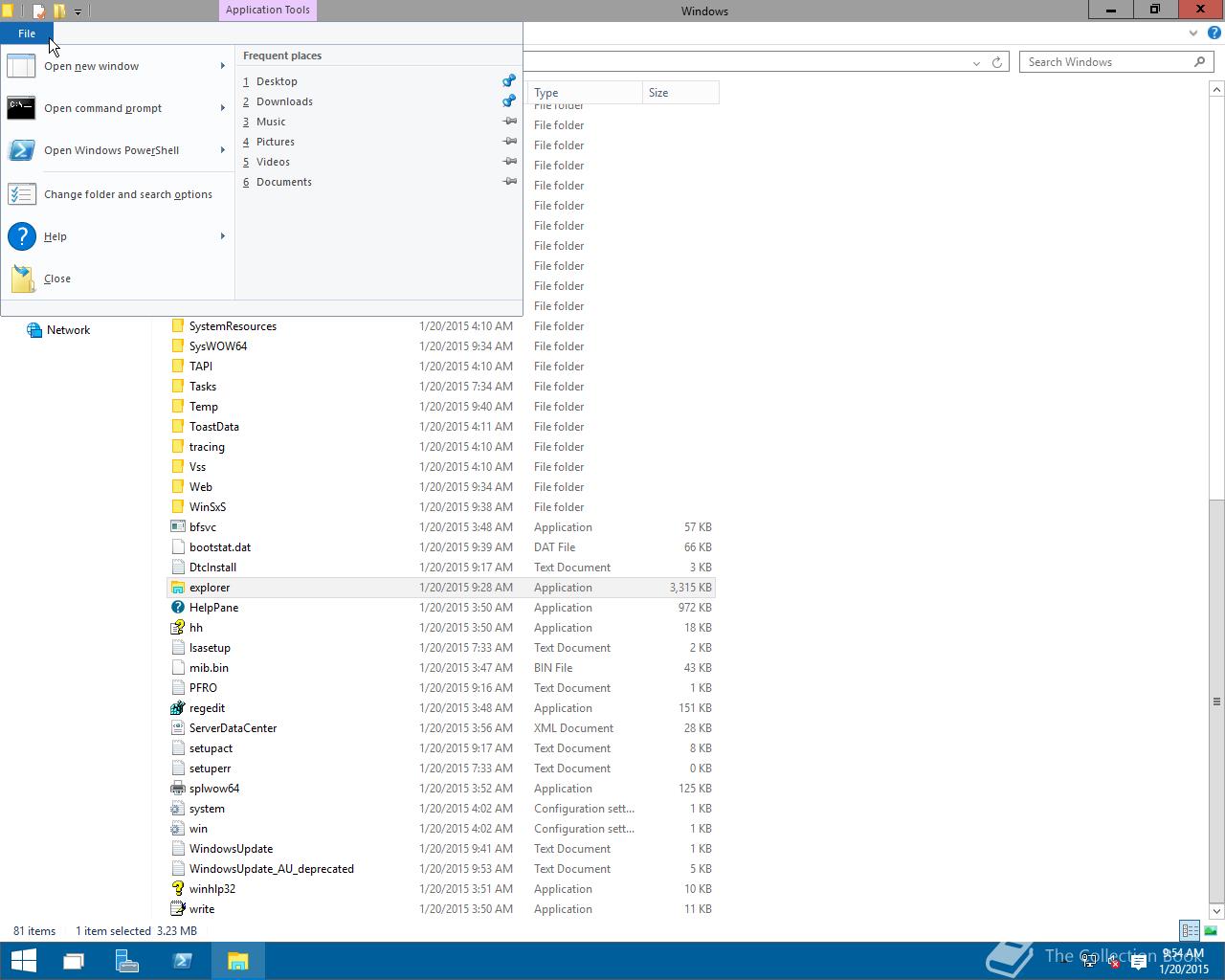Click the Windows Start button
The width and height of the screenshot is (1225, 980).
(23, 961)
